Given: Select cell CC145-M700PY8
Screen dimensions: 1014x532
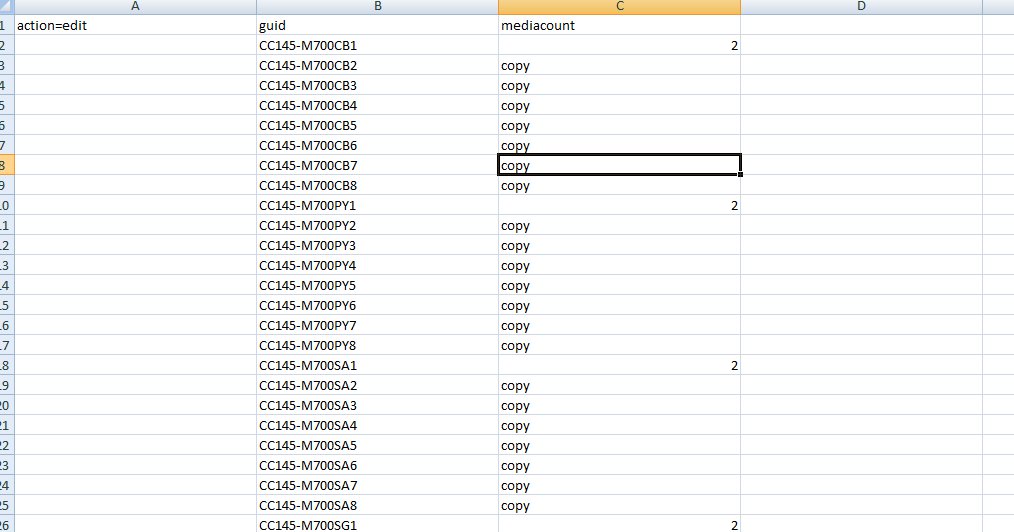Looking at the screenshot, I should (378, 346).
